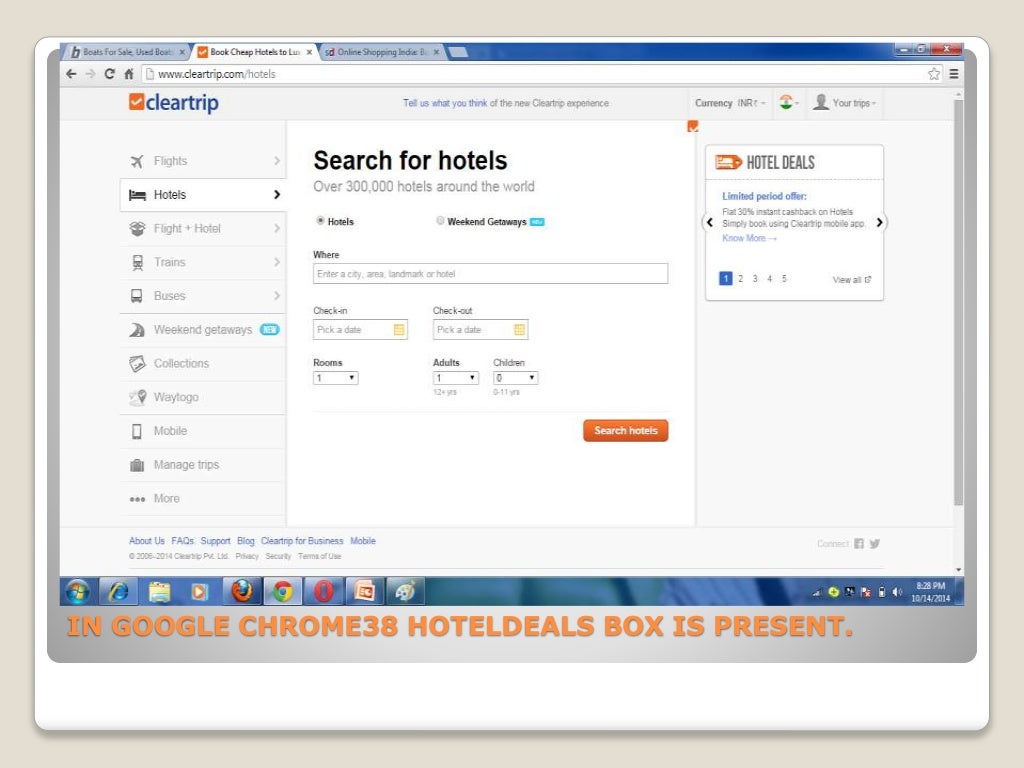Open Trains sidebar item
The width and height of the screenshot is (1024, 768).
pyautogui.click(x=203, y=262)
